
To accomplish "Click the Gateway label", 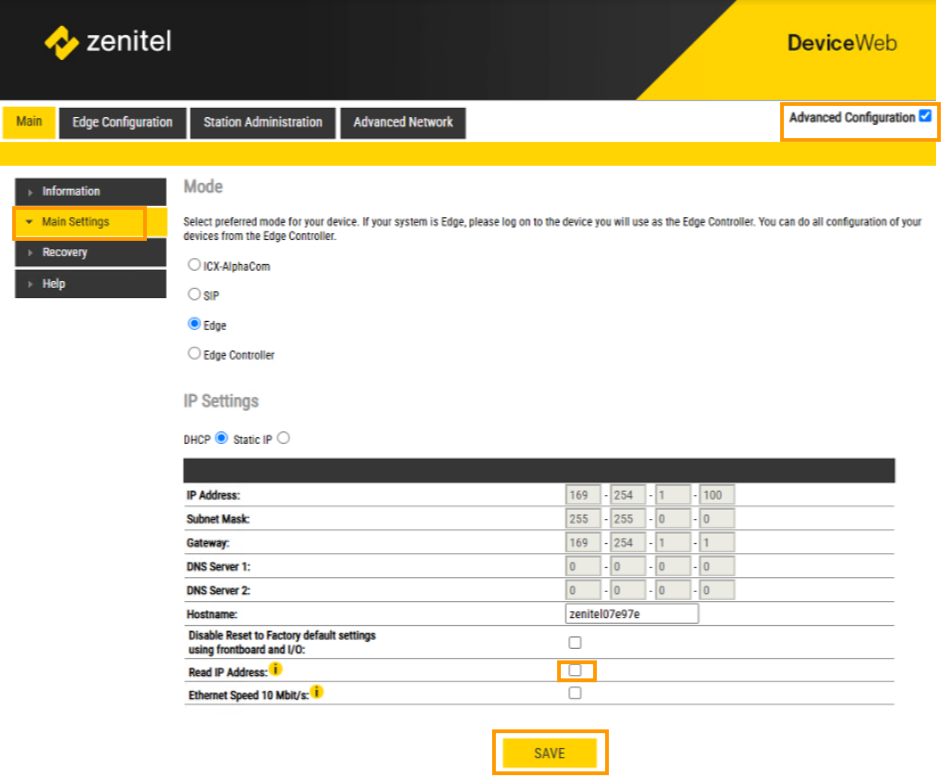I will [x=208, y=543].
